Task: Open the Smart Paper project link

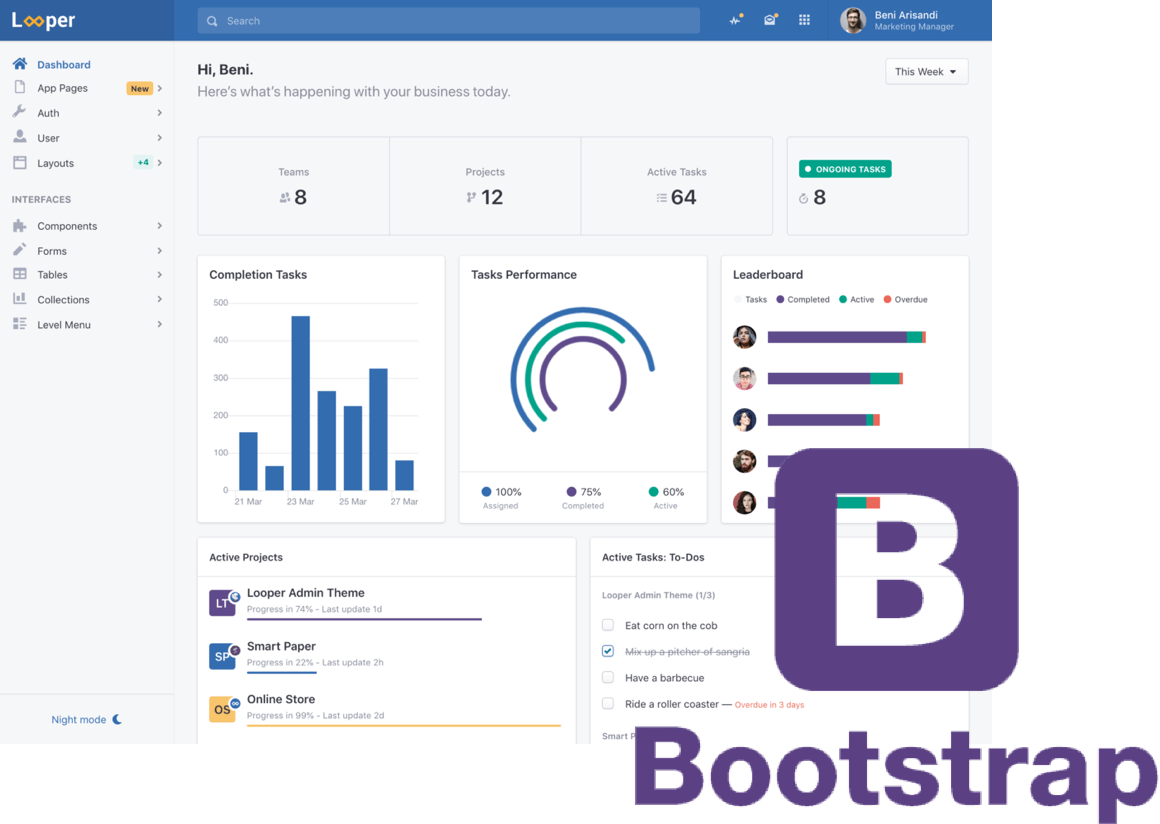Action: pyautogui.click(x=281, y=646)
